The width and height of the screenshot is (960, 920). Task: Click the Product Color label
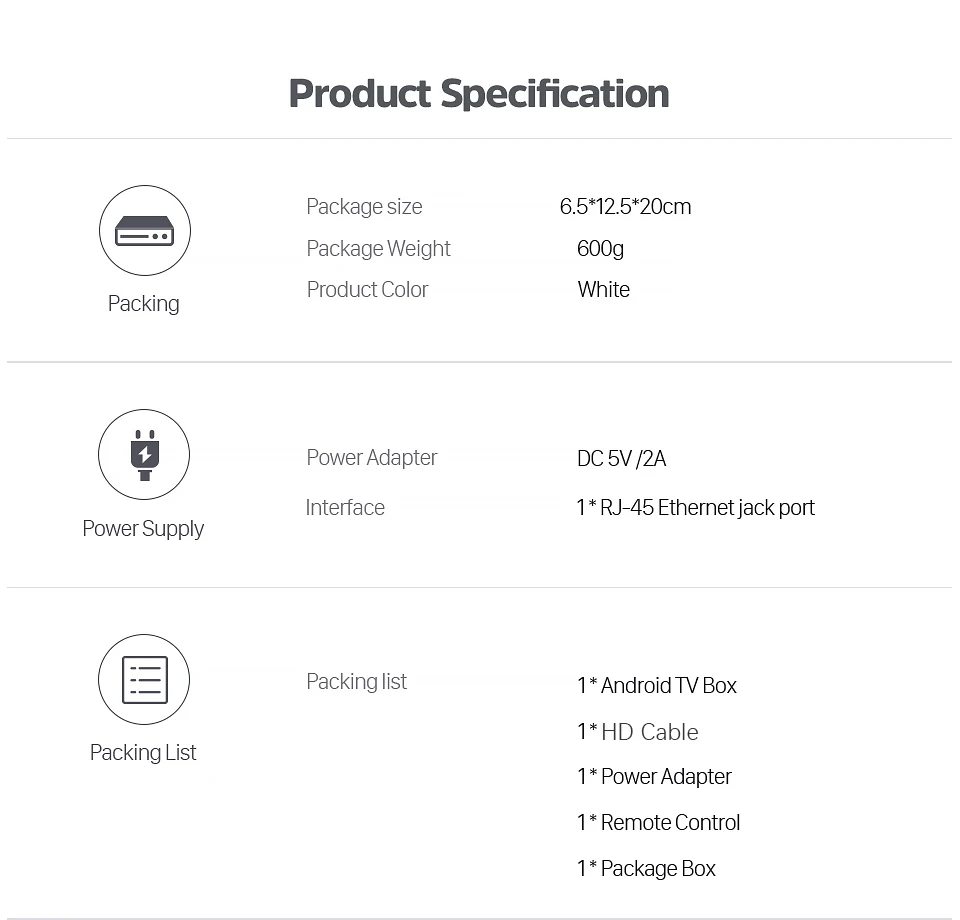pos(367,290)
